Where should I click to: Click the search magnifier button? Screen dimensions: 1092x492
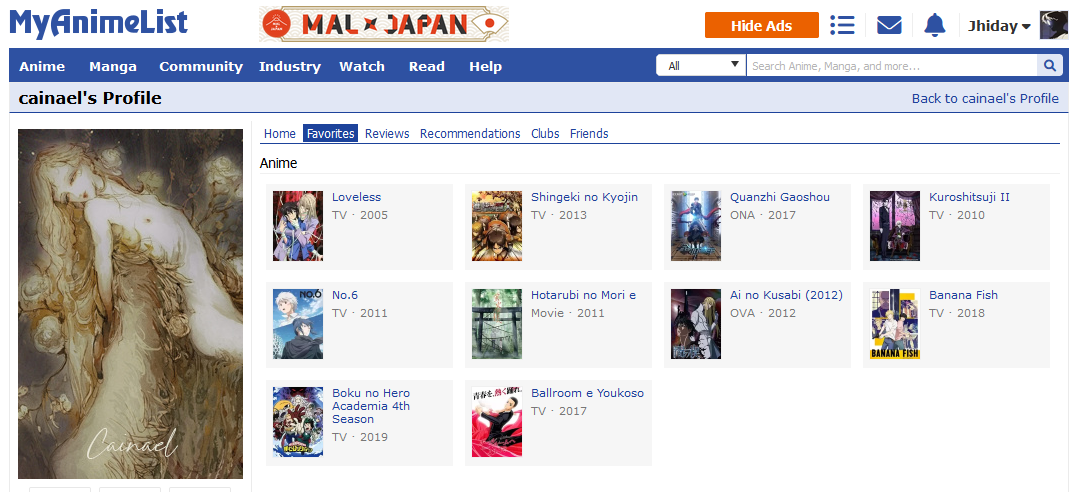pyautogui.click(x=1050, y=66)
